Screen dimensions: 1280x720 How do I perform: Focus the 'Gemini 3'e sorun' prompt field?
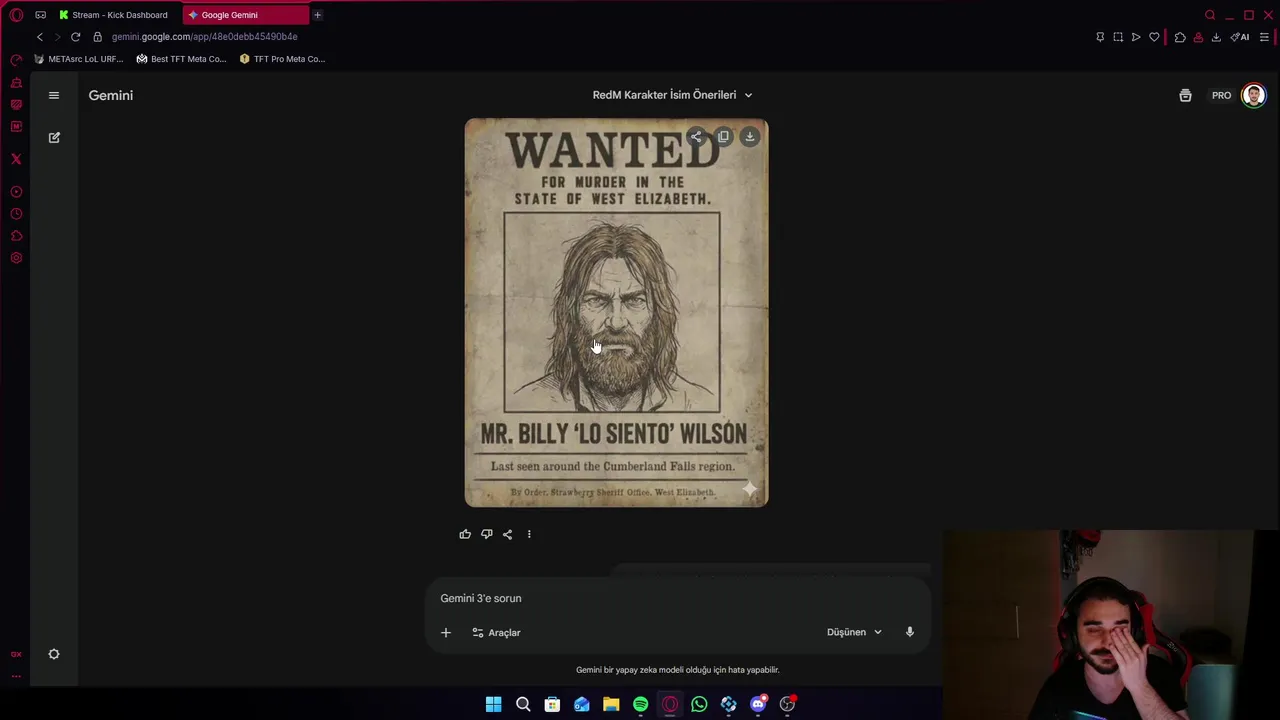680,598
